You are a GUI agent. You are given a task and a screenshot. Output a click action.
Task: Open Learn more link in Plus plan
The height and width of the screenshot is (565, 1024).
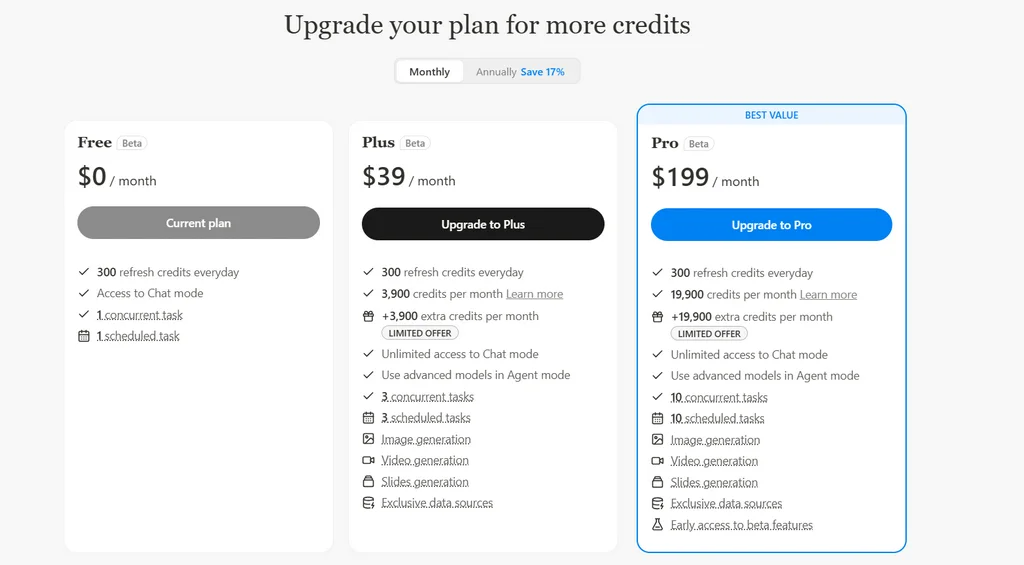coord(534,294)
